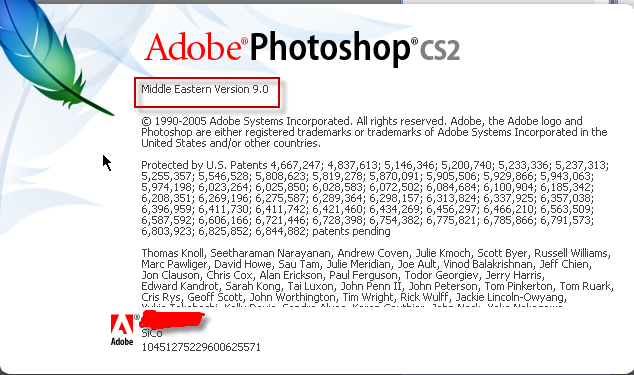Viewport: 634px width, 375px height.
Task: Click the registered trademark symbol after Adobe
Action: [244, 41]
